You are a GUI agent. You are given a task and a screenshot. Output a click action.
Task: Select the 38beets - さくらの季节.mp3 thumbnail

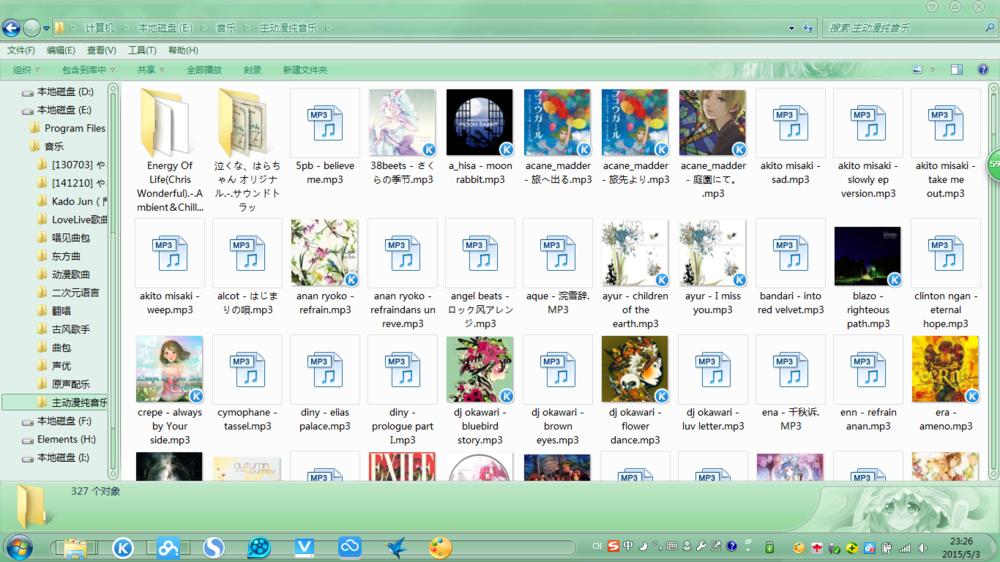click(x=402, y=122)
